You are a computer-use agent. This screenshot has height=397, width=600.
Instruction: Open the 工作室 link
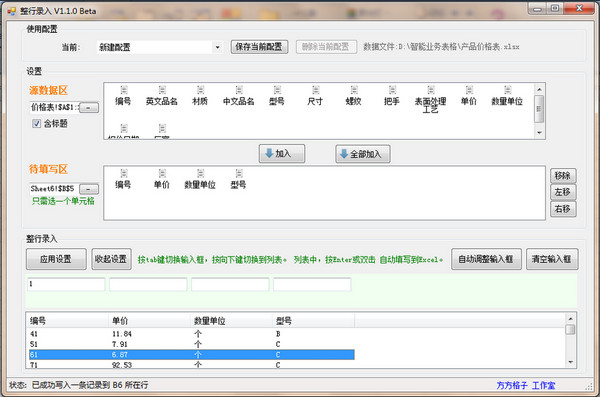[x=543, y=385]
